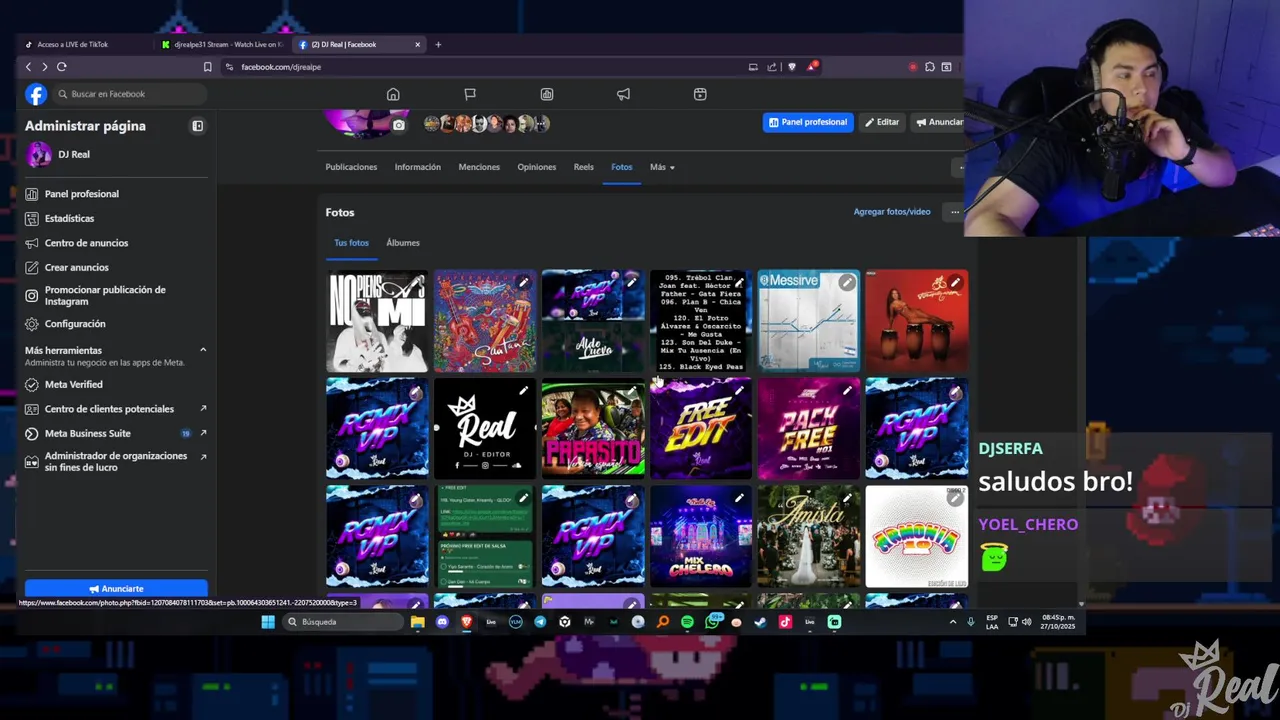Open Promocionar publicación de Instagram
This screenshot has width=1280, height=720.
[x=116, y=296]
